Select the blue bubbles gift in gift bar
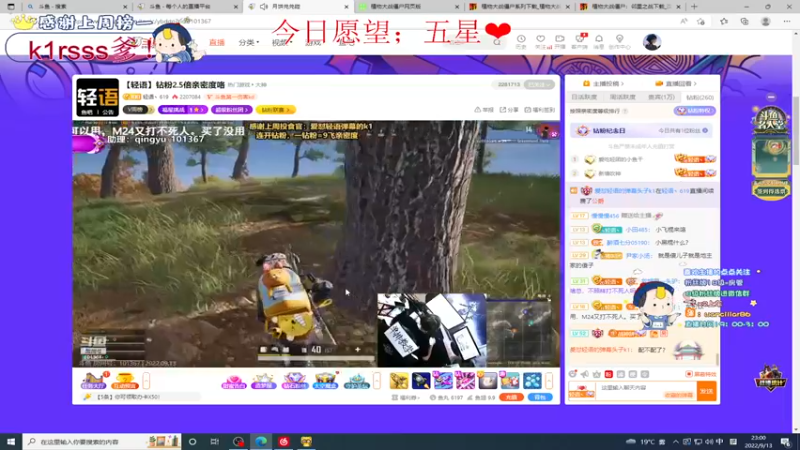The height and width of the screenshot is (450, 800). point(532,381)
